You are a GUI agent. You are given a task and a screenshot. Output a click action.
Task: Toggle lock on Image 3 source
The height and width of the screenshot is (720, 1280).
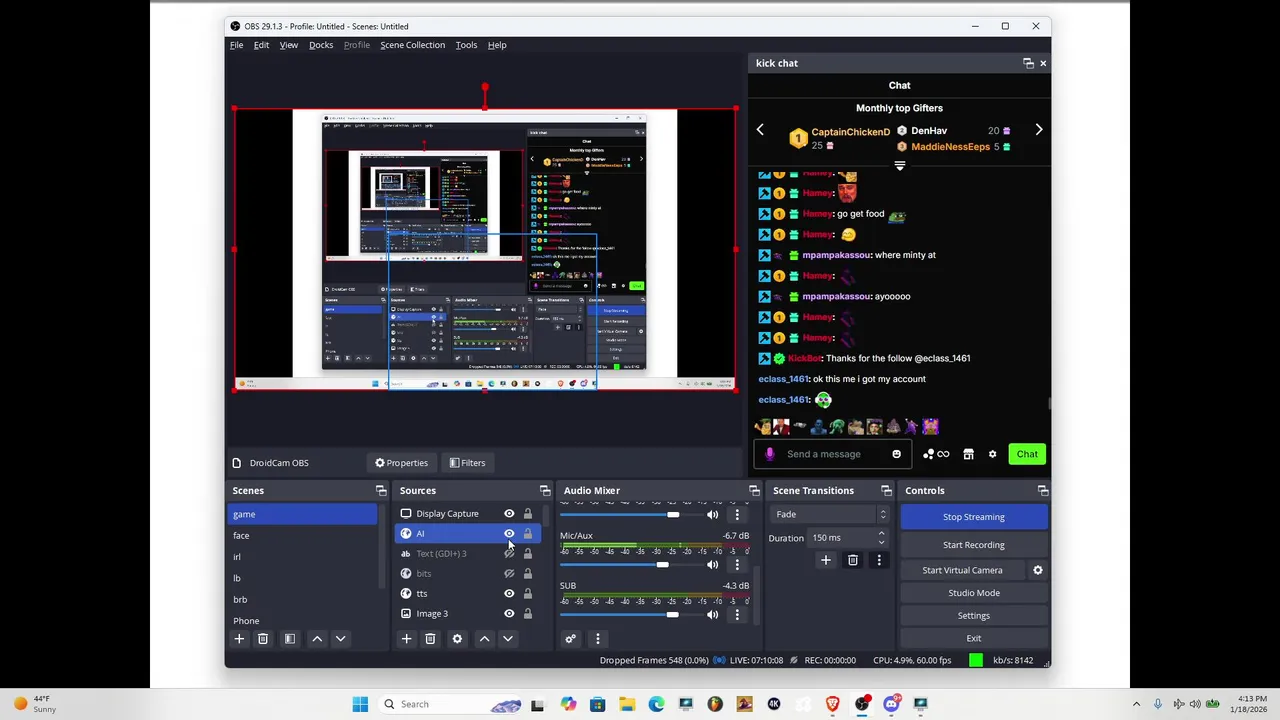click(528, 614)
